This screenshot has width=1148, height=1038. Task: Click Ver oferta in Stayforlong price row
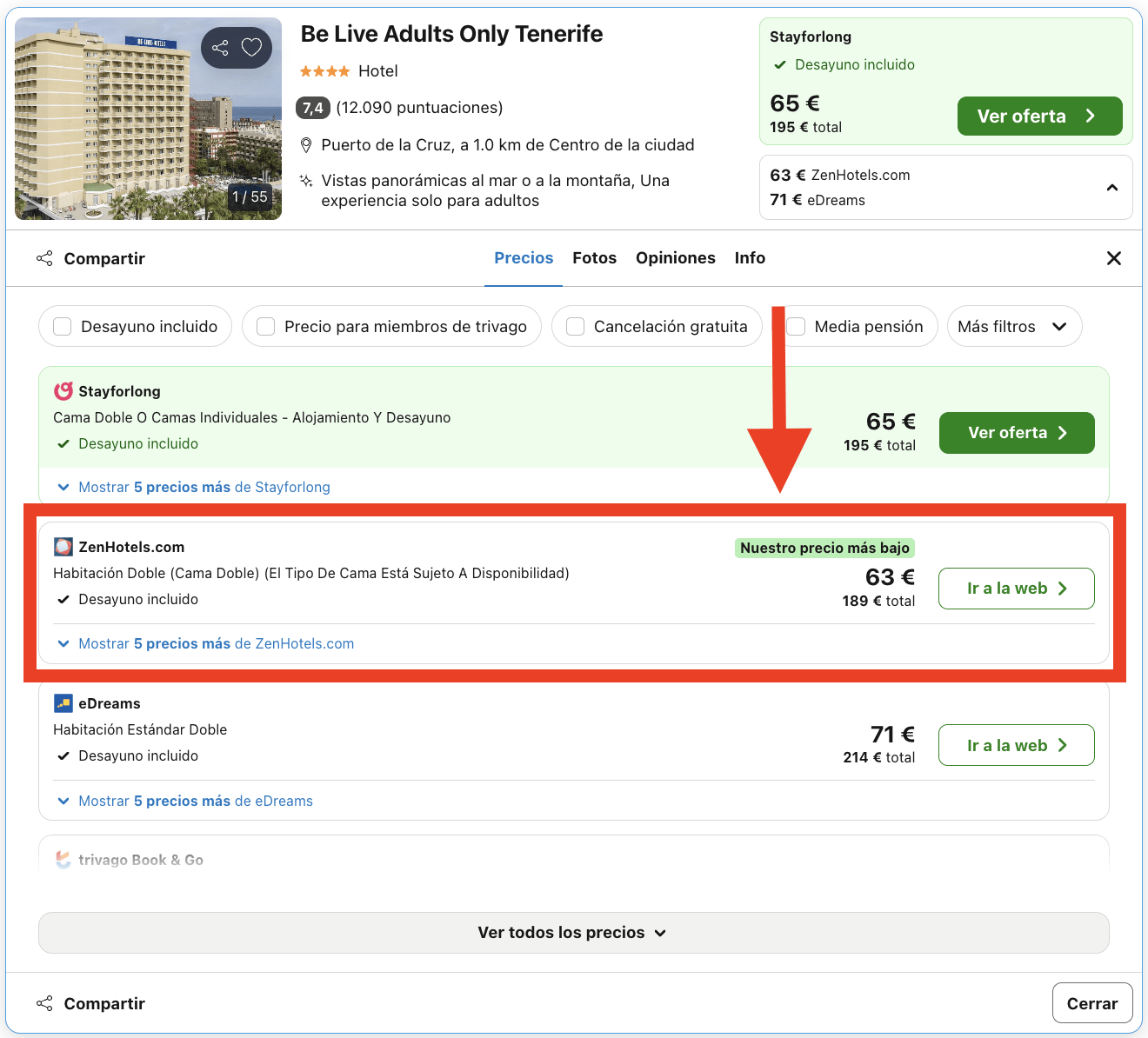[x=1017, y=433]
